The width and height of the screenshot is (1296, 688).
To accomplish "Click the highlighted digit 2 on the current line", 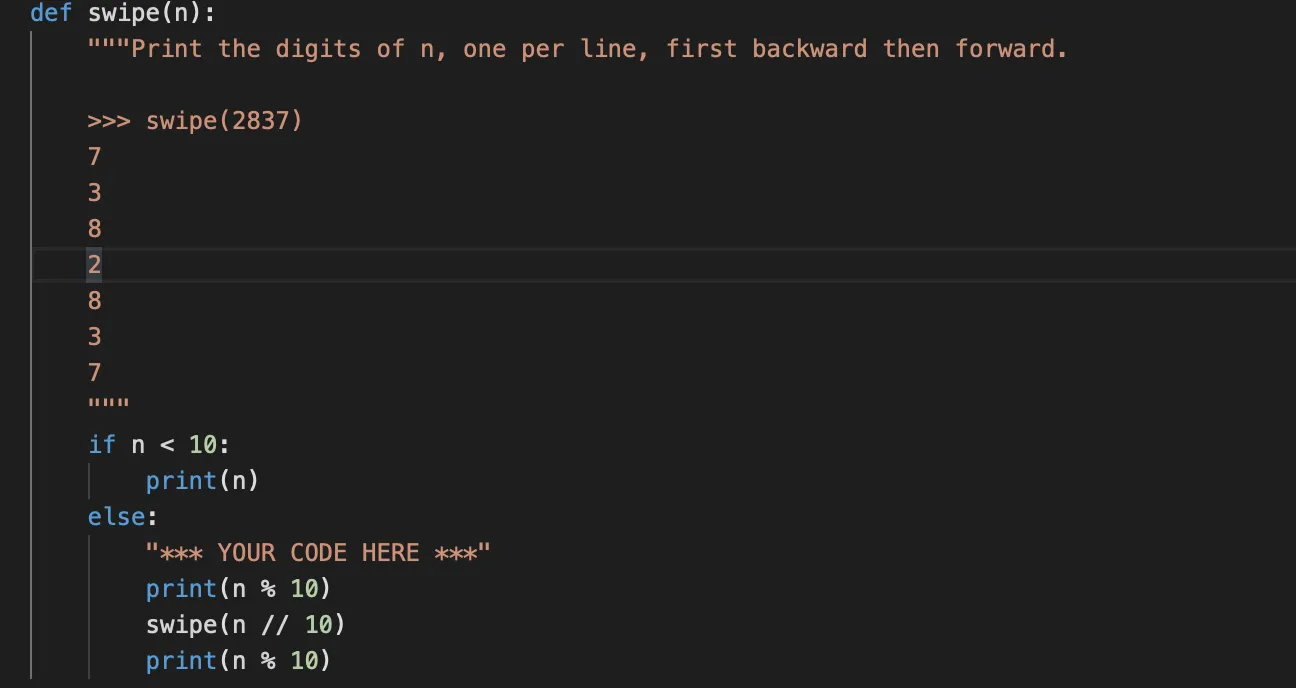I will click(95, 265).
